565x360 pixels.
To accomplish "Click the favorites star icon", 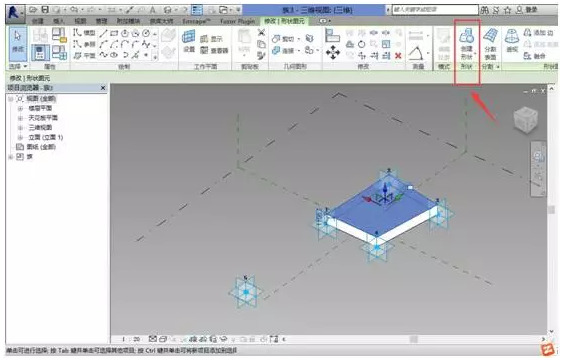I will pyautogui.click(x=508, y=10).
